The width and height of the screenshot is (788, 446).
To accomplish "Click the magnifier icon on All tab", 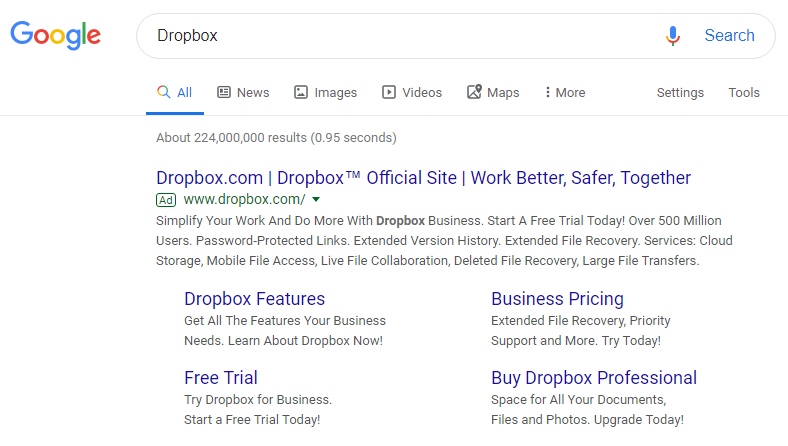I will 163,92.
